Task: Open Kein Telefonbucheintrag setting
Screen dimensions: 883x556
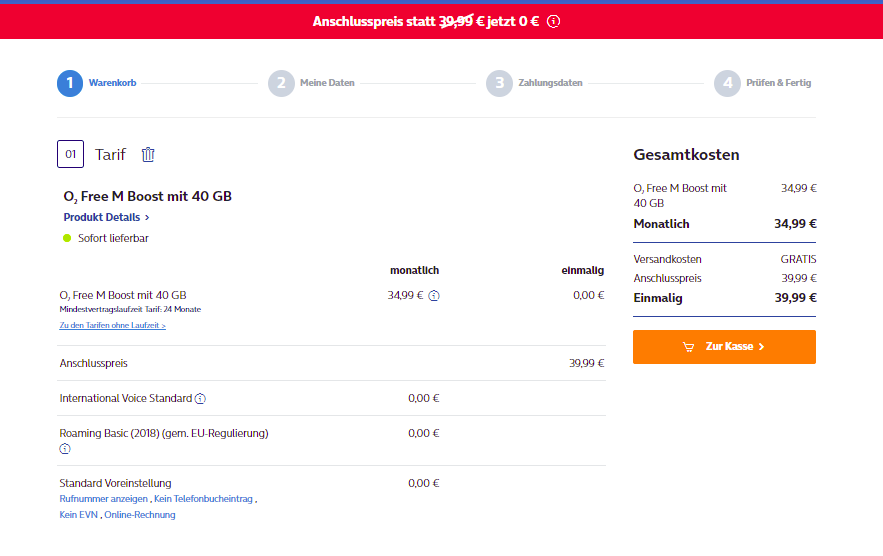Action: coord(203,499)
